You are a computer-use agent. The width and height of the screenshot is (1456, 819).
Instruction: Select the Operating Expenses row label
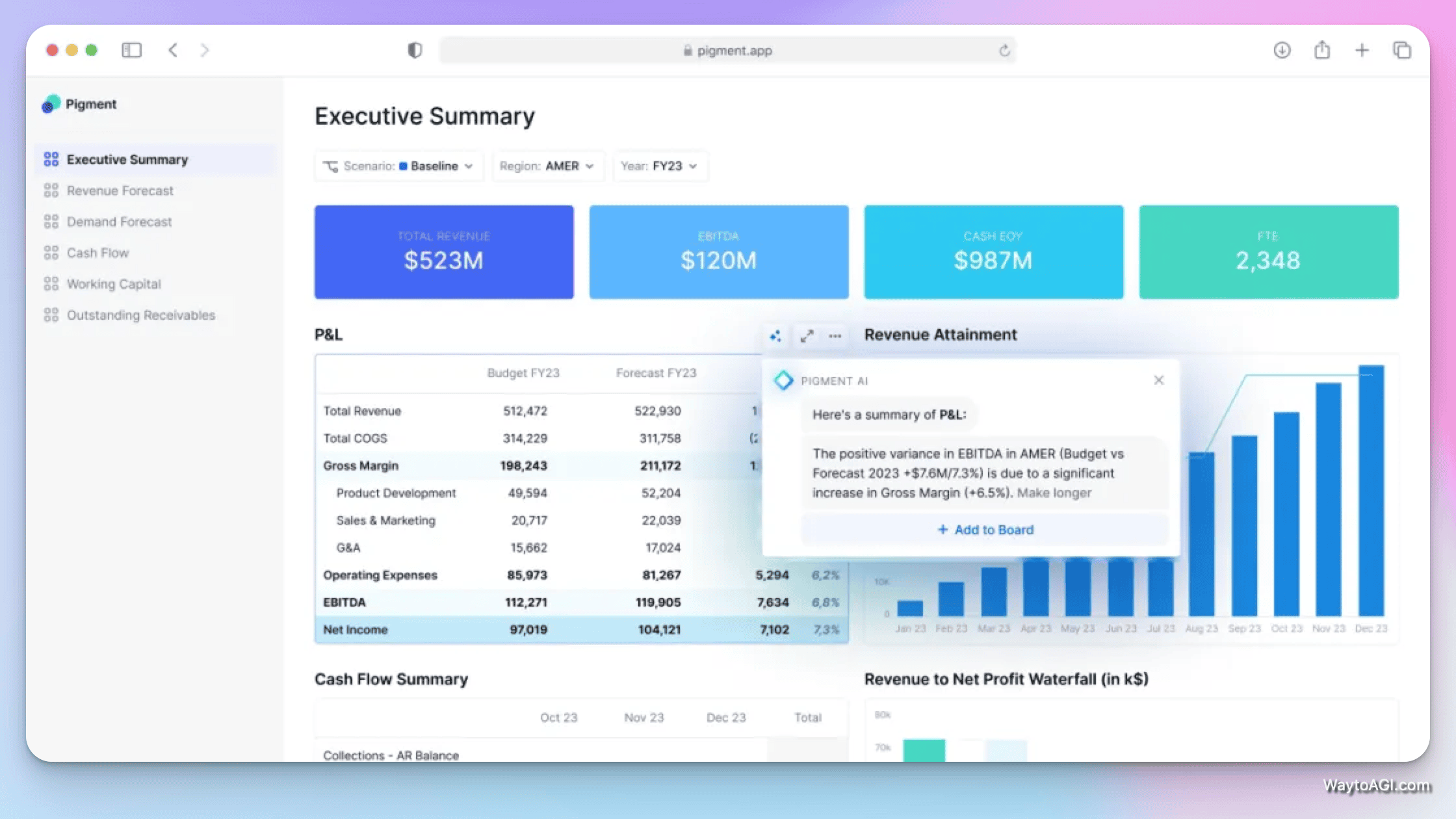click(x=380, y=575)
